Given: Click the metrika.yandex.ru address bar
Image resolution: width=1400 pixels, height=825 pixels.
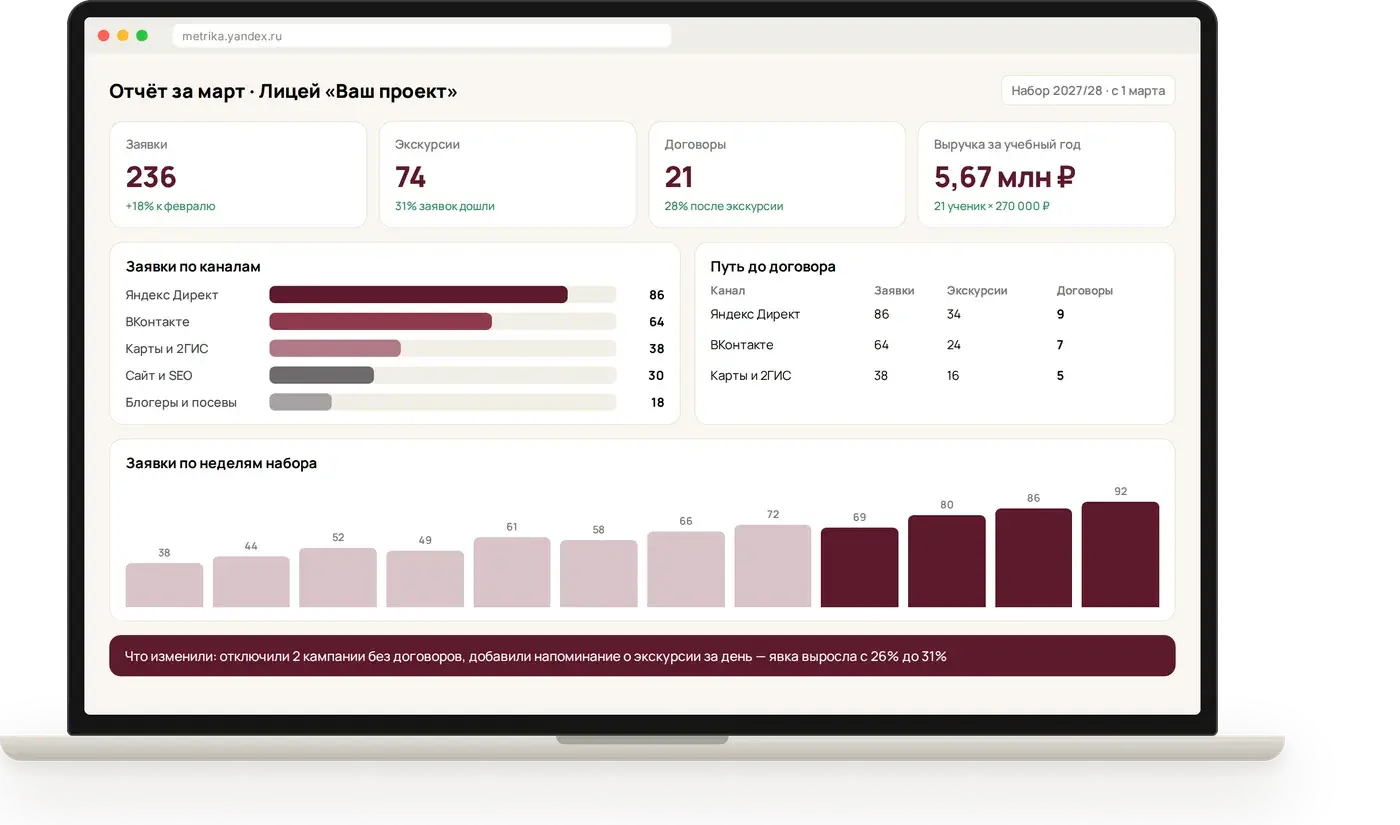Looking at the screenshot, I should click(x=421, y=36).
